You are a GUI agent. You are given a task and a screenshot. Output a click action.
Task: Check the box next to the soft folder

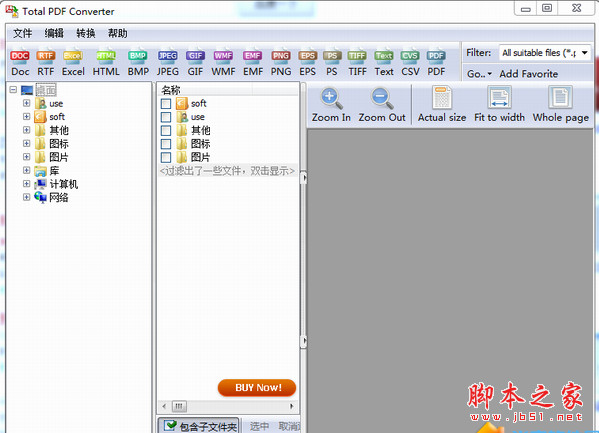[x=166, y=104]
